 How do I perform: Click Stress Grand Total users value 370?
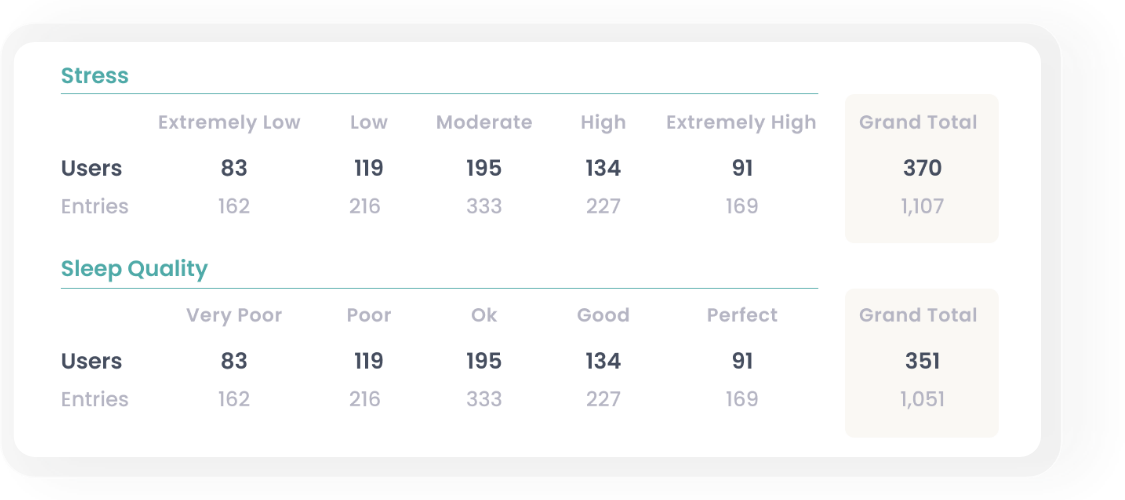pyautogui.click(x=922, y=169)
